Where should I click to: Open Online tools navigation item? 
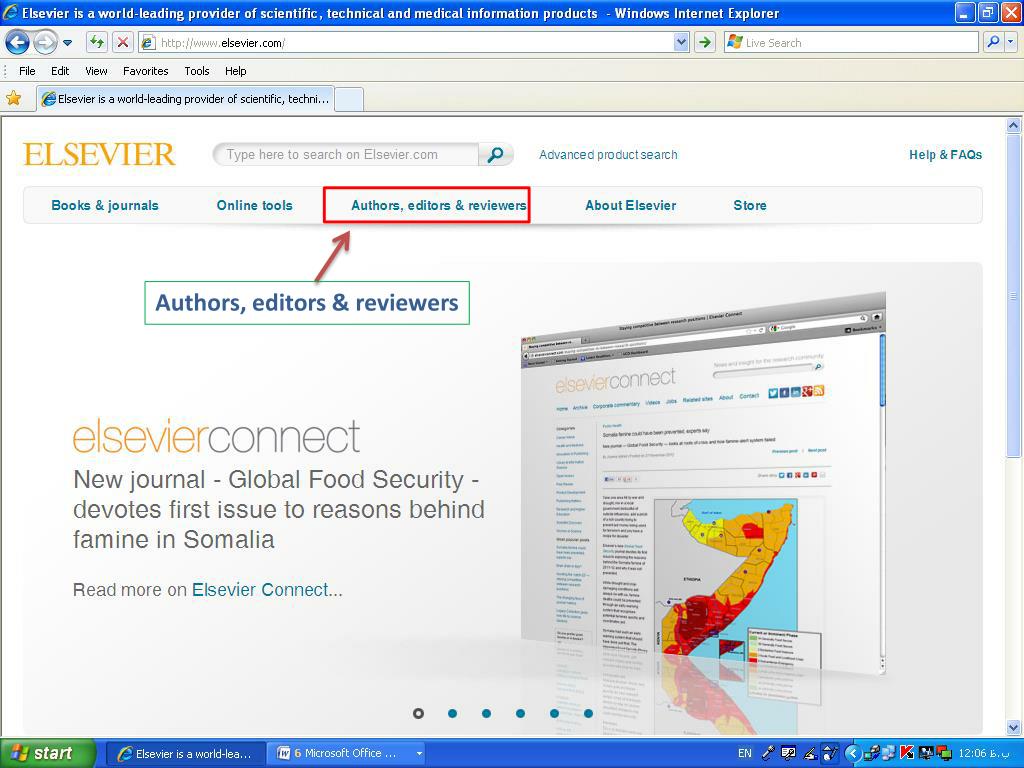[255, 205]
